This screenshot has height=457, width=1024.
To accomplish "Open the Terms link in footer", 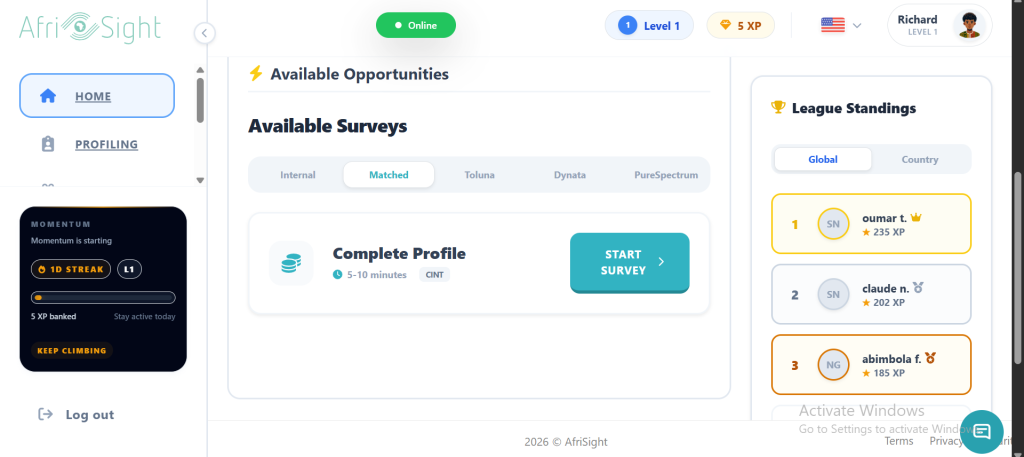I will pos(898,441).
